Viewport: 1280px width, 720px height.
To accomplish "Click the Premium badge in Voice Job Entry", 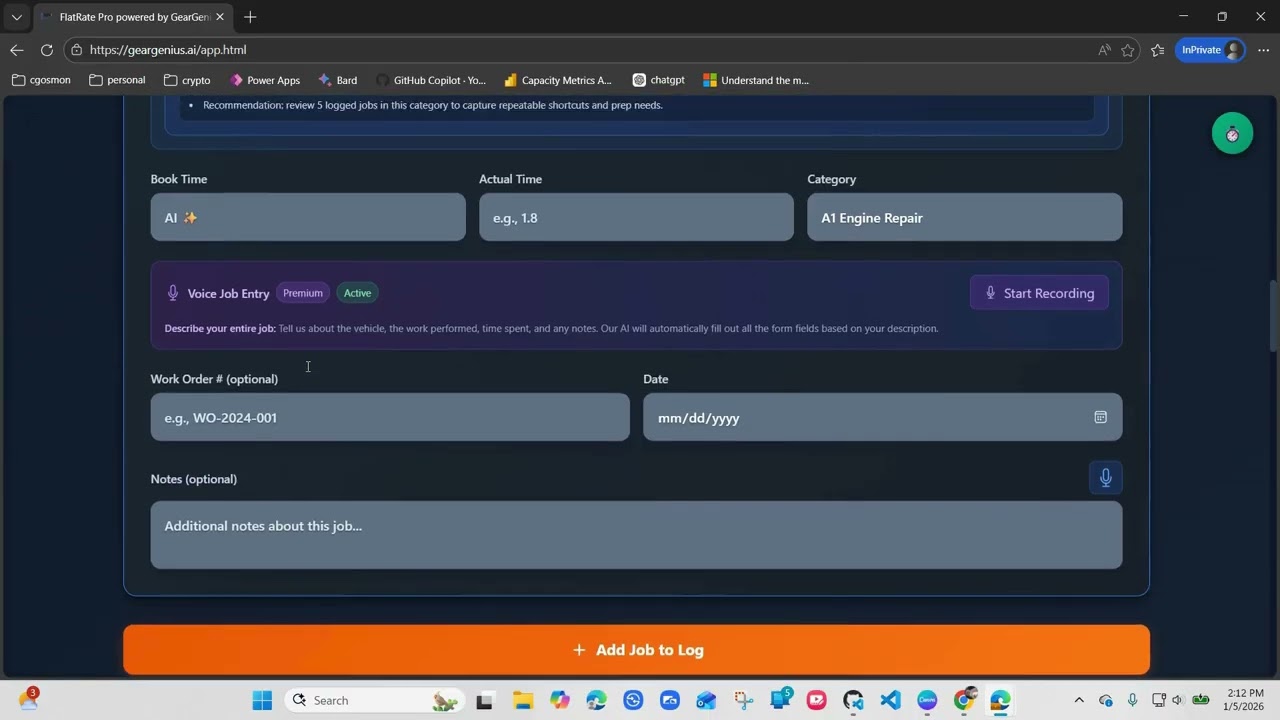I will coord(302,293).
